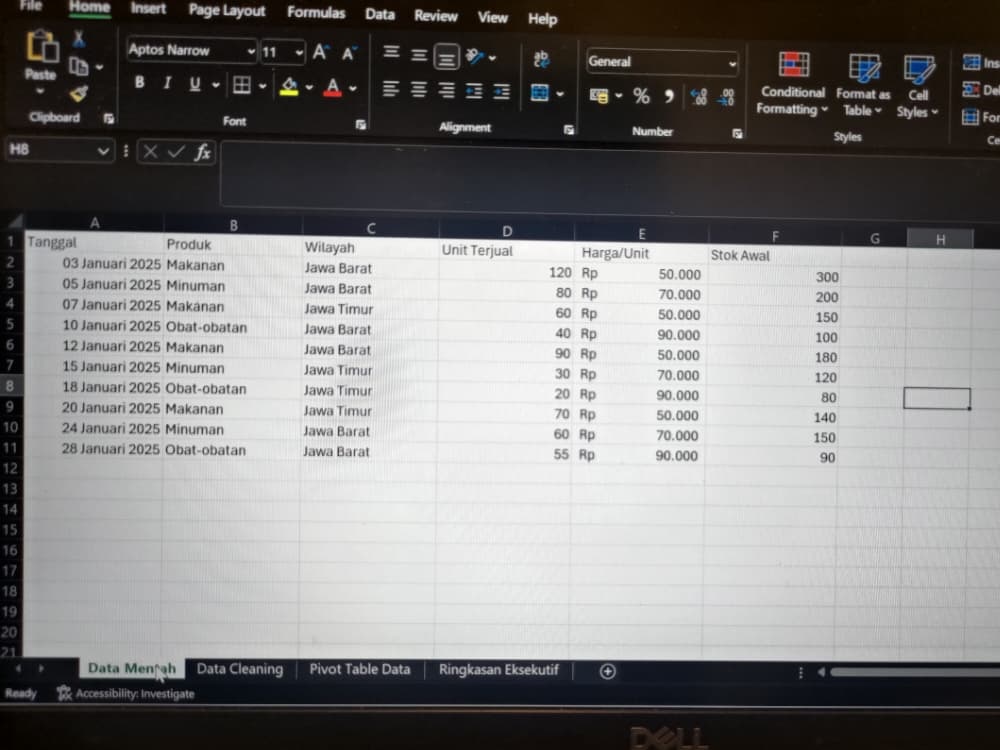Switch to the Insert ribbon tab

tap(148, 8)
